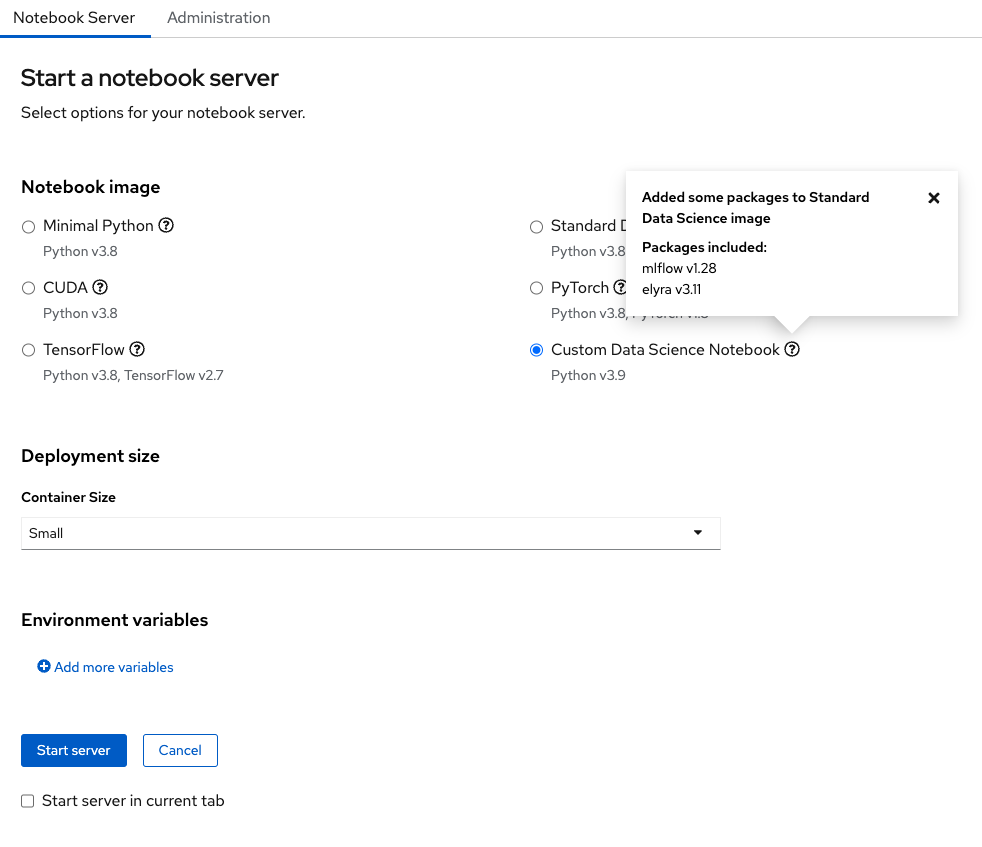Click the Select options for your notebook server text
This screenshot has width=982, height=847.
(163, 113)
